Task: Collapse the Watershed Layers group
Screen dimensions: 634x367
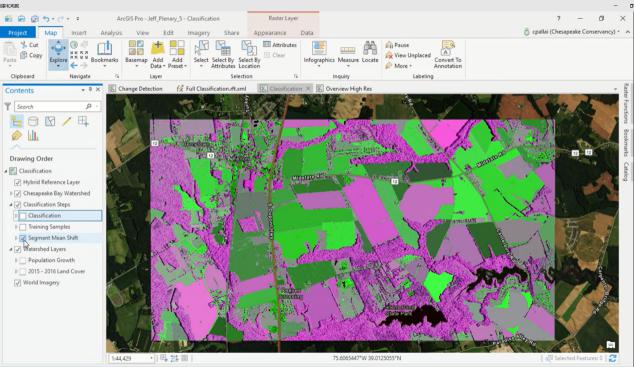Action: 11,249
